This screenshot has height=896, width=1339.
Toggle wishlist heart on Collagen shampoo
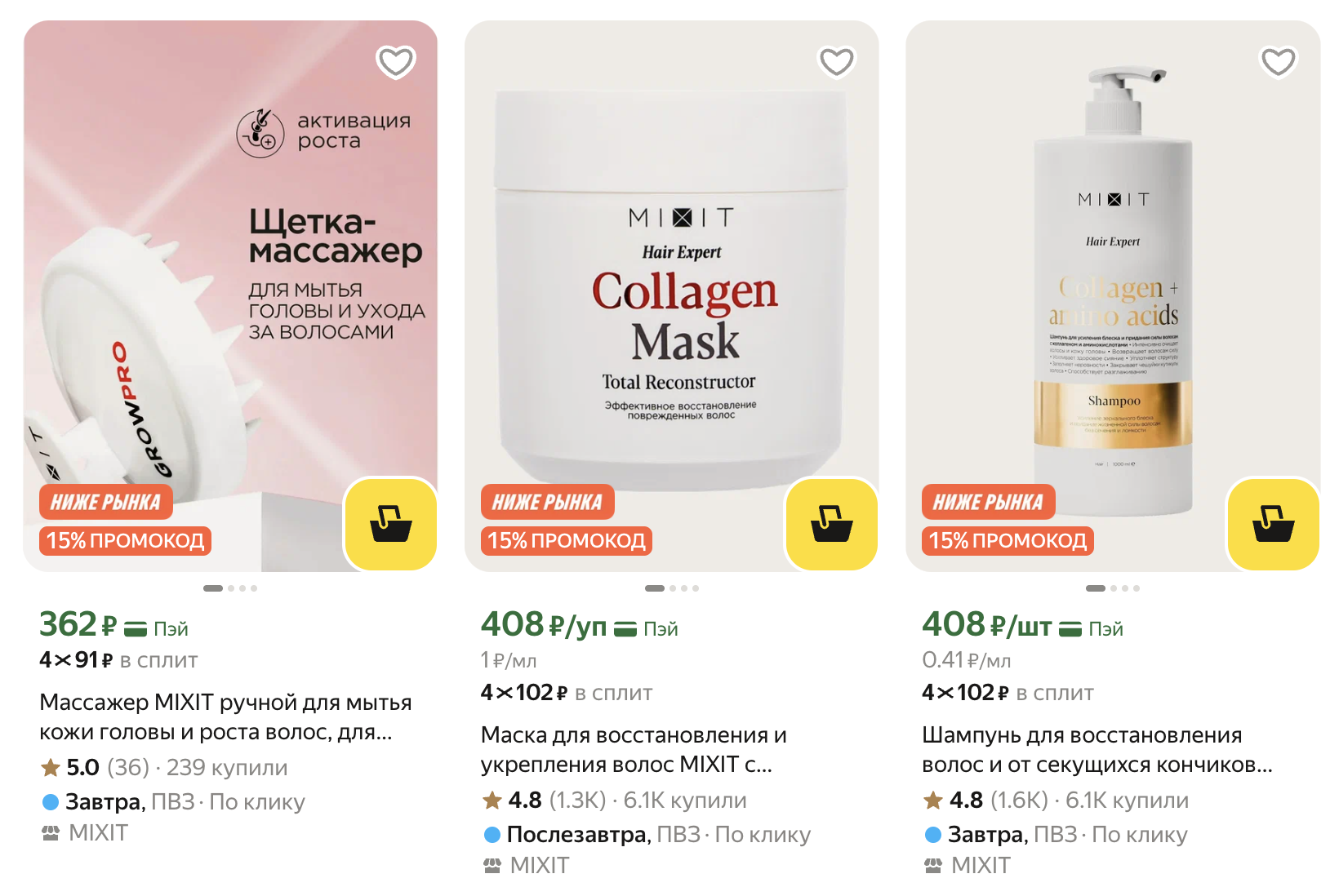click(x=1279, y=61)
